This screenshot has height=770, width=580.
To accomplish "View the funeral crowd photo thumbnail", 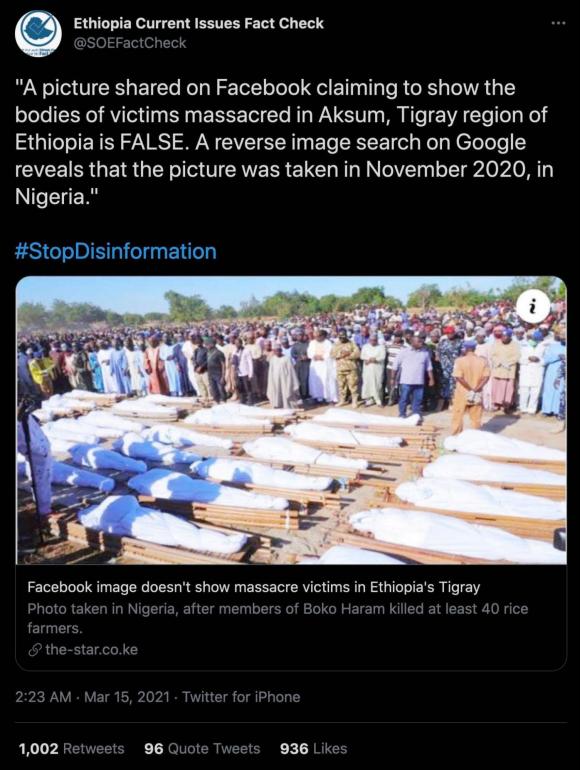I will (x=291, y=420).
